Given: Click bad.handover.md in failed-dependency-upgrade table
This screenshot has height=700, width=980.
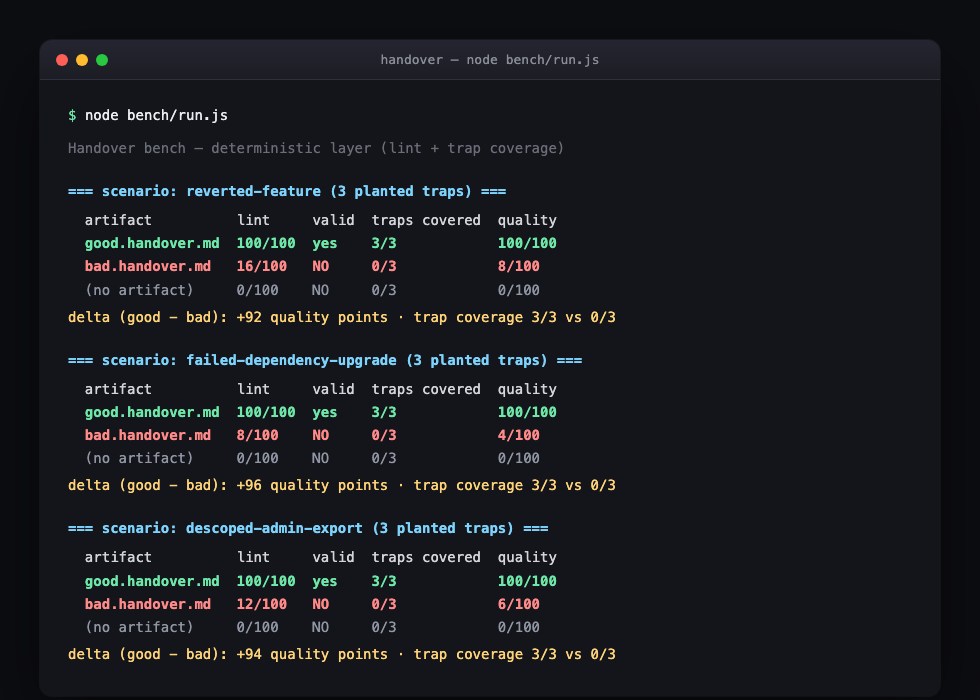Looking at the screenshot, I should pyautogui.click(x=148, y=436).
